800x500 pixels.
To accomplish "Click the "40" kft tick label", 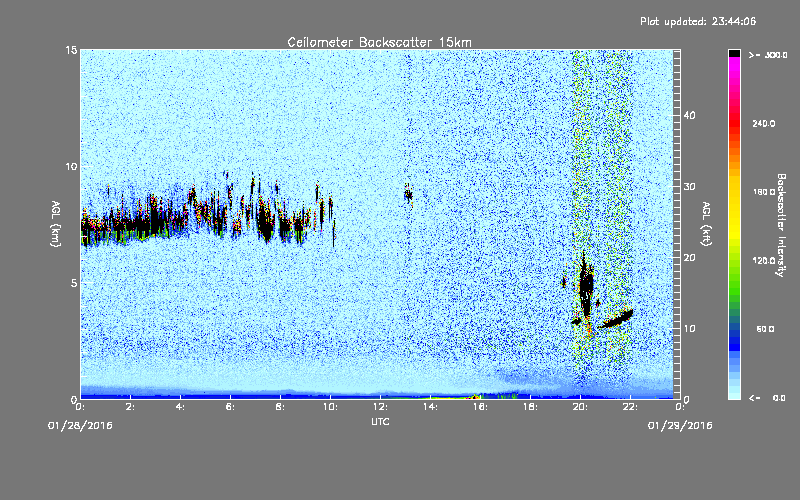I will tap(689, 115).
